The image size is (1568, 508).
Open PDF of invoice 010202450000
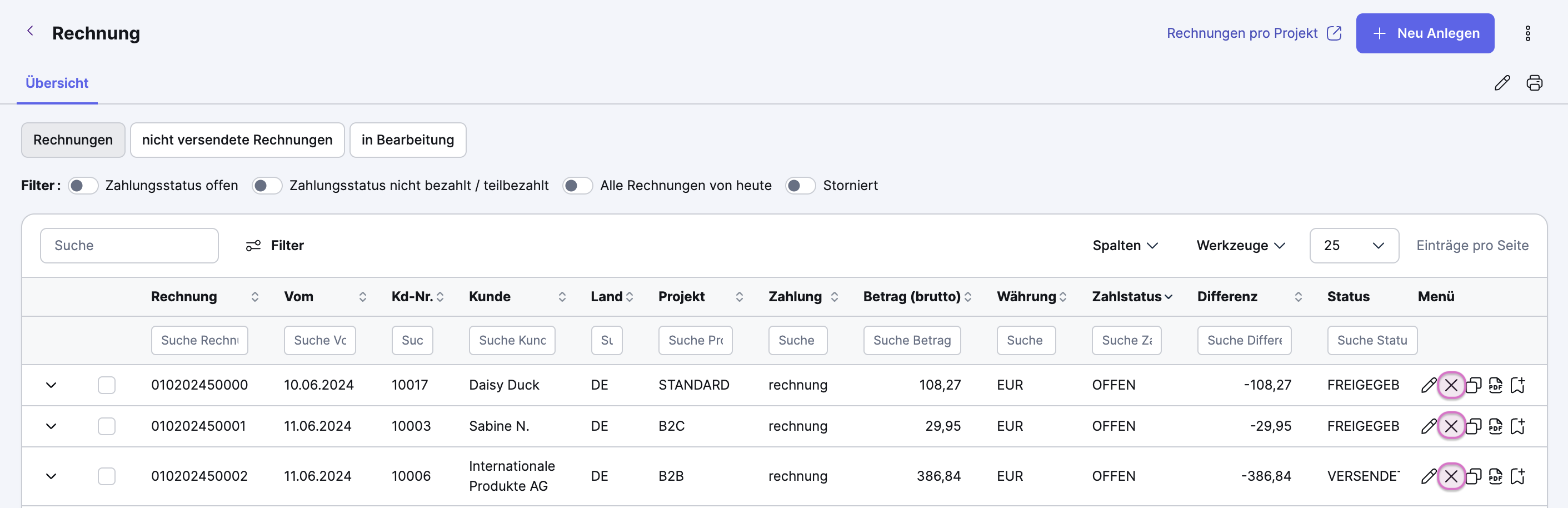(x=1495, y=385)
